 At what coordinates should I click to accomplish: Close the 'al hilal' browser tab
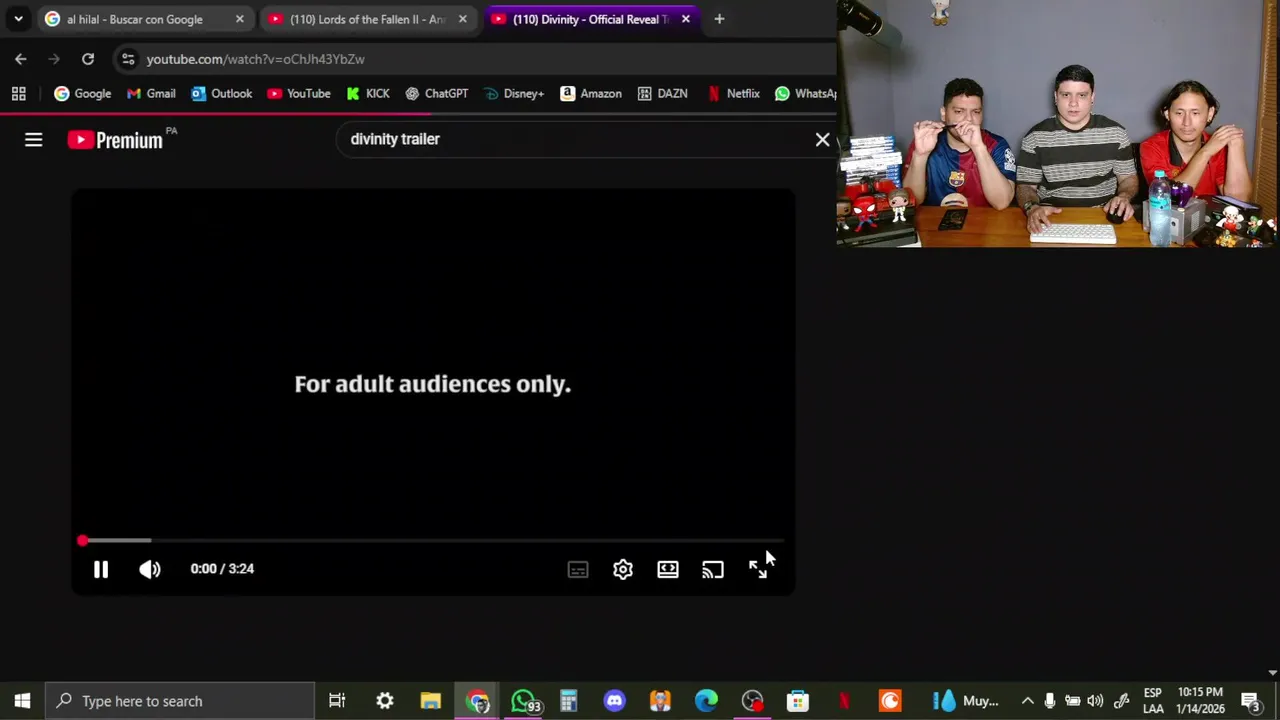[x=239, y=19]
